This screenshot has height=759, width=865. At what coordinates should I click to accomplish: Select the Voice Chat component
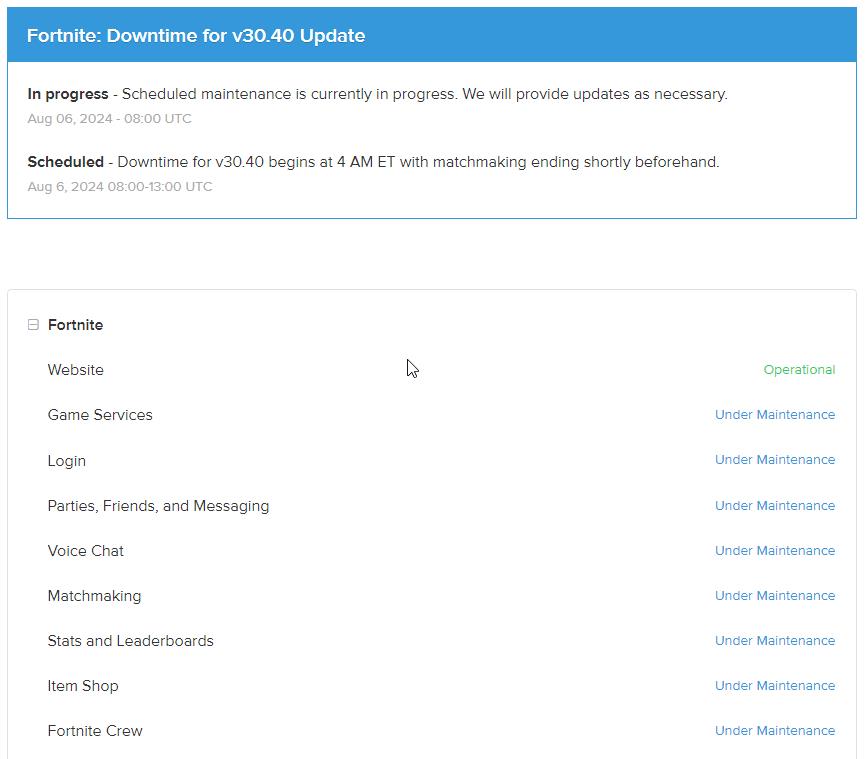(86, 551)
